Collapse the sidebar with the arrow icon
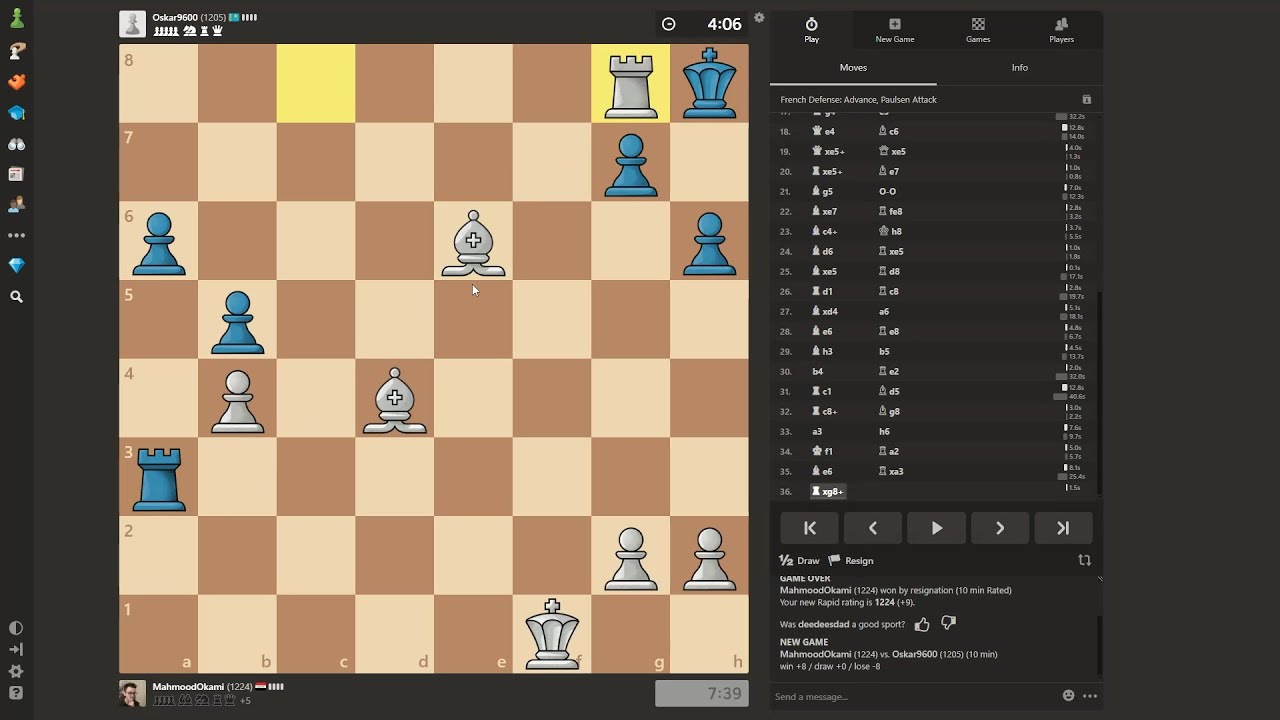The height and width of the screenshot is (720, 1280). tap(16, 650)
